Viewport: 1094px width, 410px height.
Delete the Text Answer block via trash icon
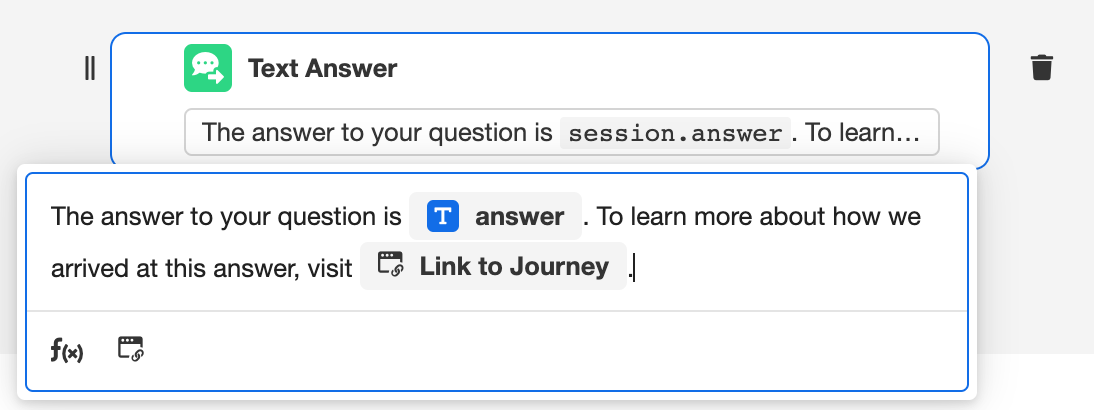click(x=1041, y=68)
